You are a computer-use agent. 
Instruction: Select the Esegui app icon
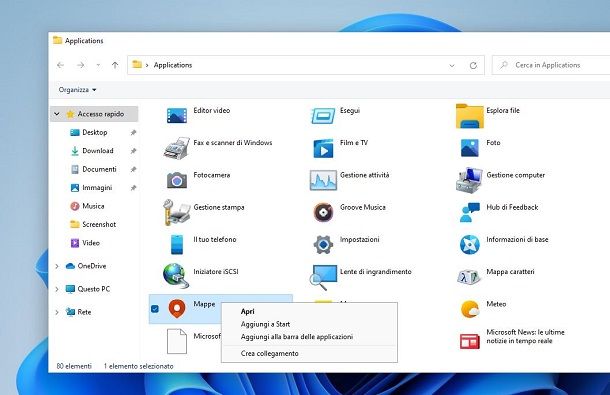point(323,116)
